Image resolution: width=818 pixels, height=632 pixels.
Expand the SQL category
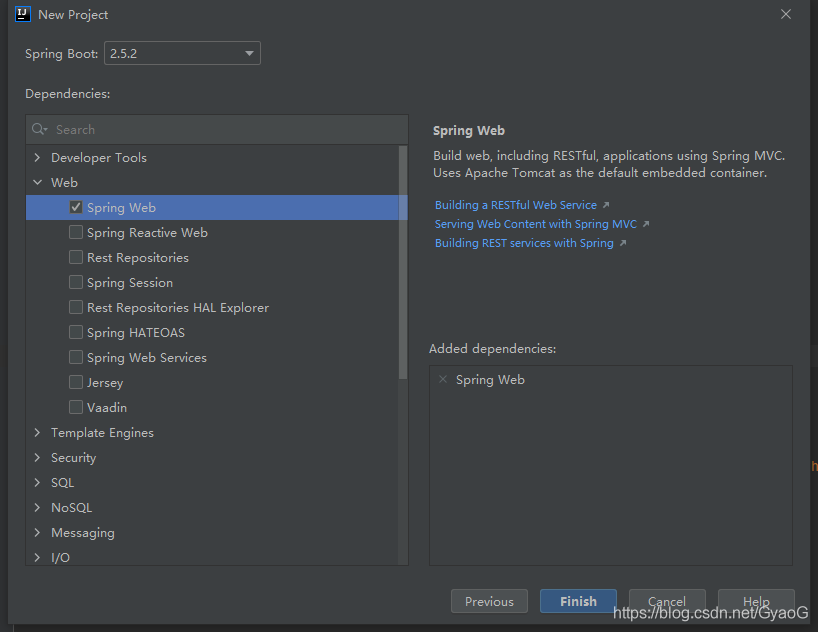point(37,482)
